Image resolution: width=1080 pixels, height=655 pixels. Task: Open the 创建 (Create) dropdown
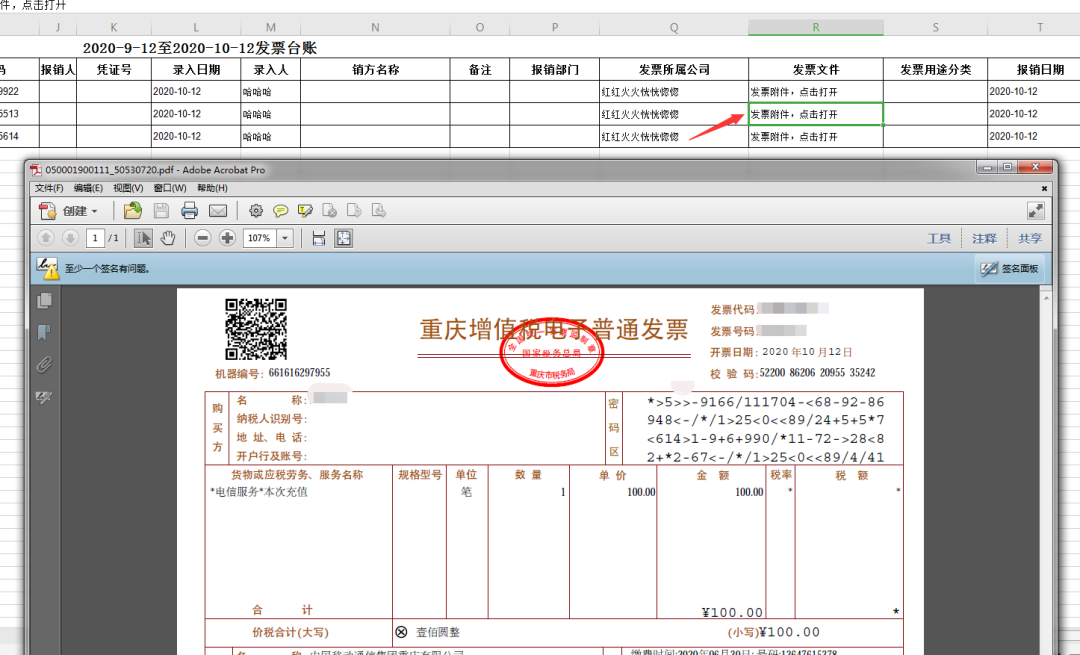coord(60,210)
